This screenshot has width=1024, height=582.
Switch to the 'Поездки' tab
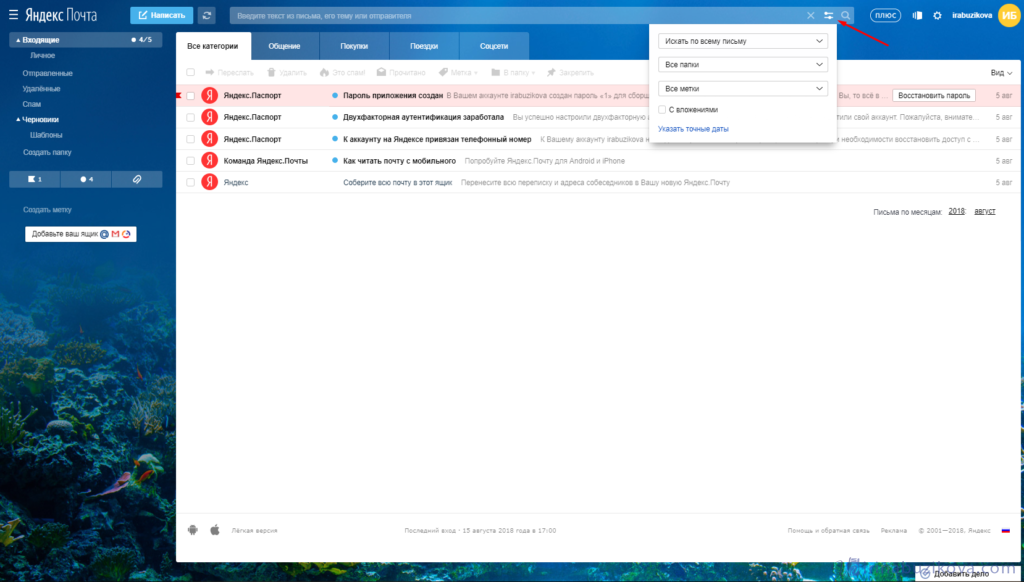[x=423, y=46]
